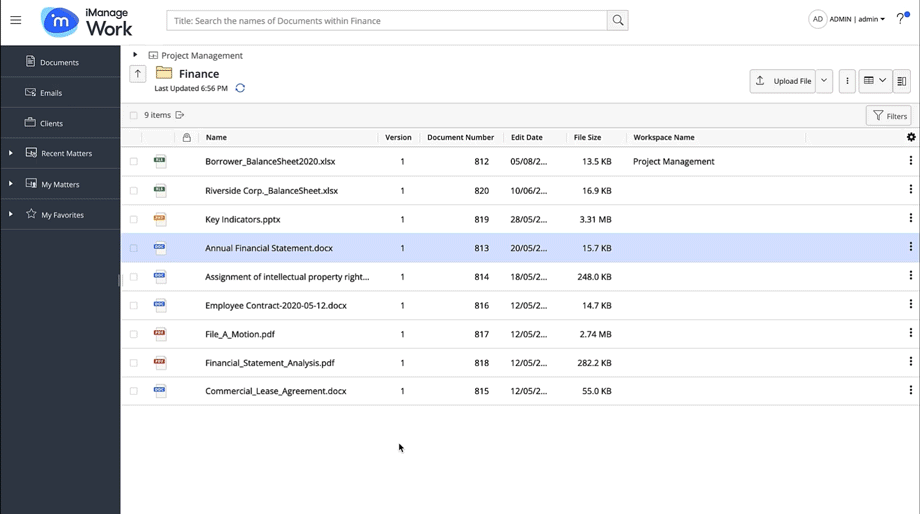
Task: Toggle the preview panel icon
Action: 902,81
